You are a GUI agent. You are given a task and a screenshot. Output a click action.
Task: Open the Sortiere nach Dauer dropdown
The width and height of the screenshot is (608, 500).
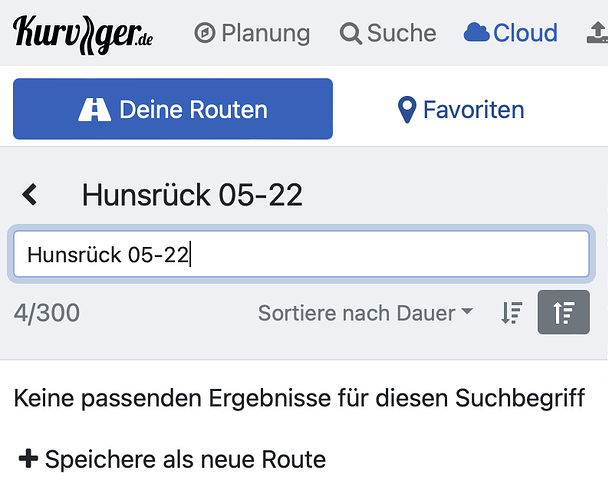tap(365, 313)
